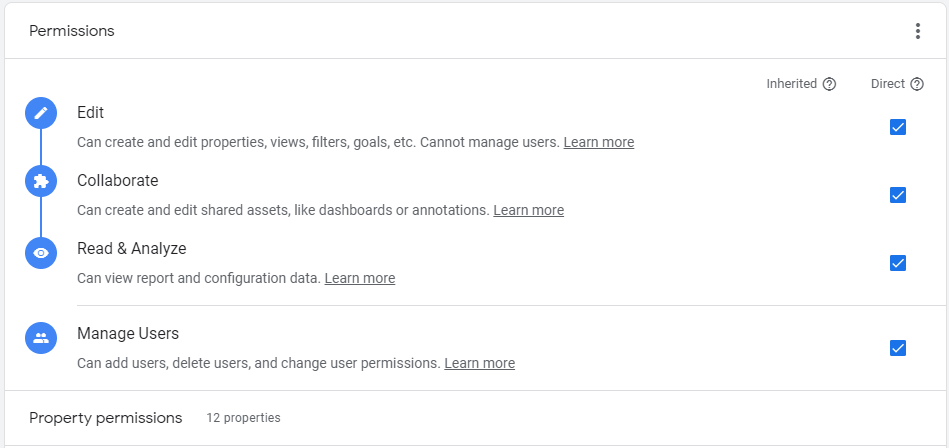Screen dimensions: 949x448
Task: Click the Inherited column header label
Action: (x=791, y=84)
